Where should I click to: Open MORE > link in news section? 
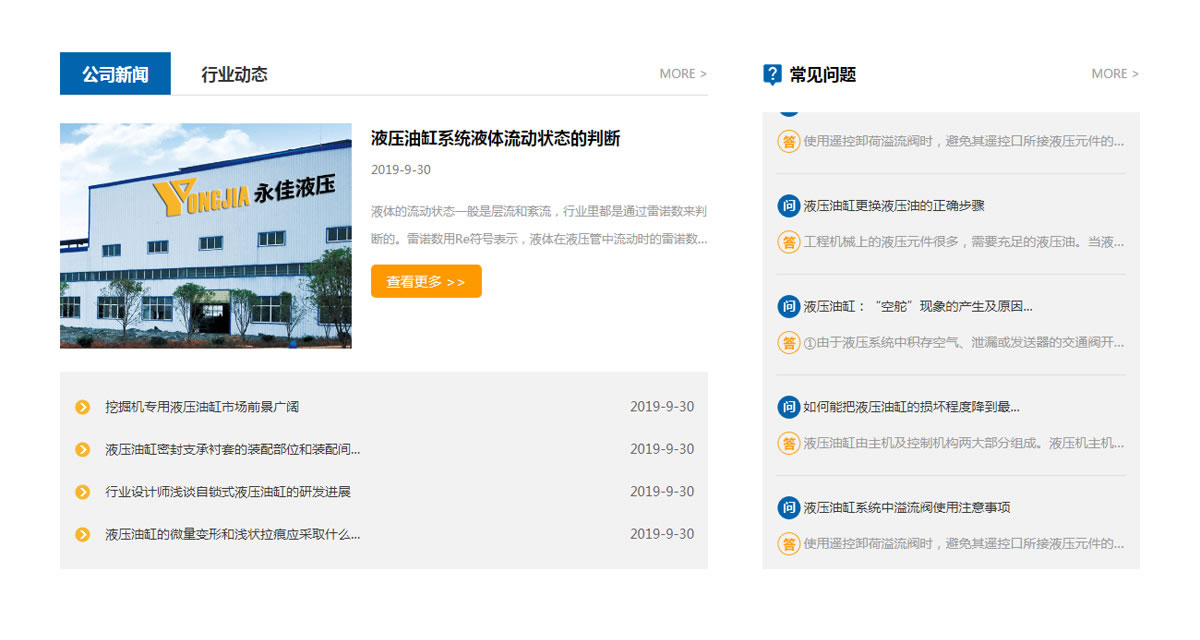(683, 74)
